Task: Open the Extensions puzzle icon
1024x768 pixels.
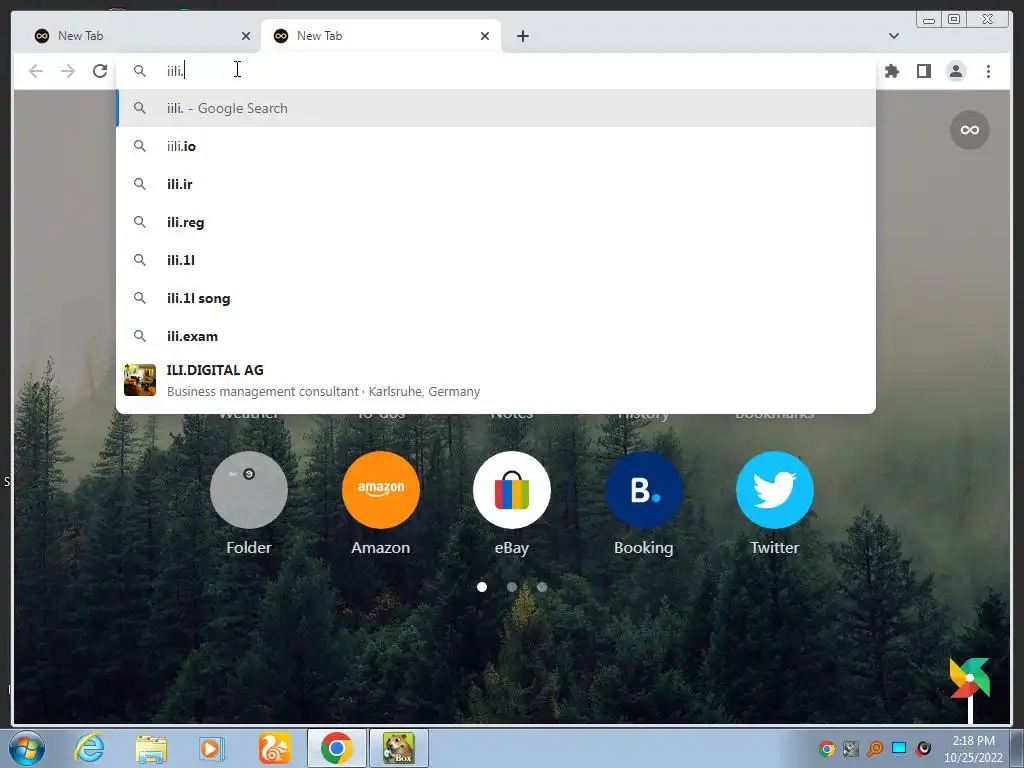Action: pos(891,71)
